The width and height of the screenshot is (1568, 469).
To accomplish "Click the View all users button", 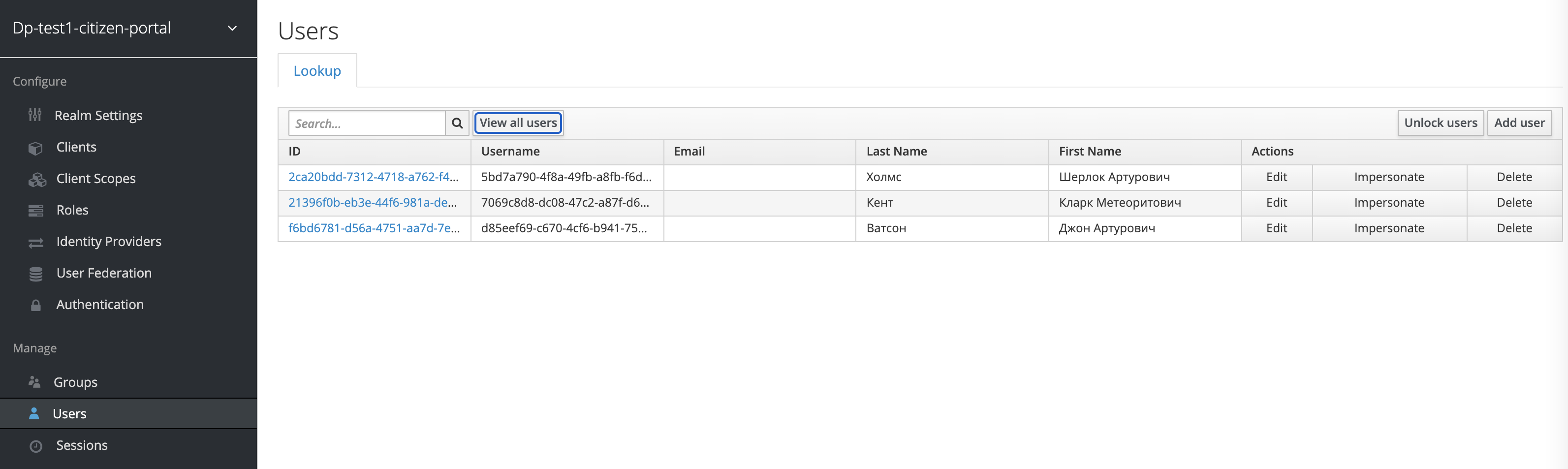I will coord(518,123).
